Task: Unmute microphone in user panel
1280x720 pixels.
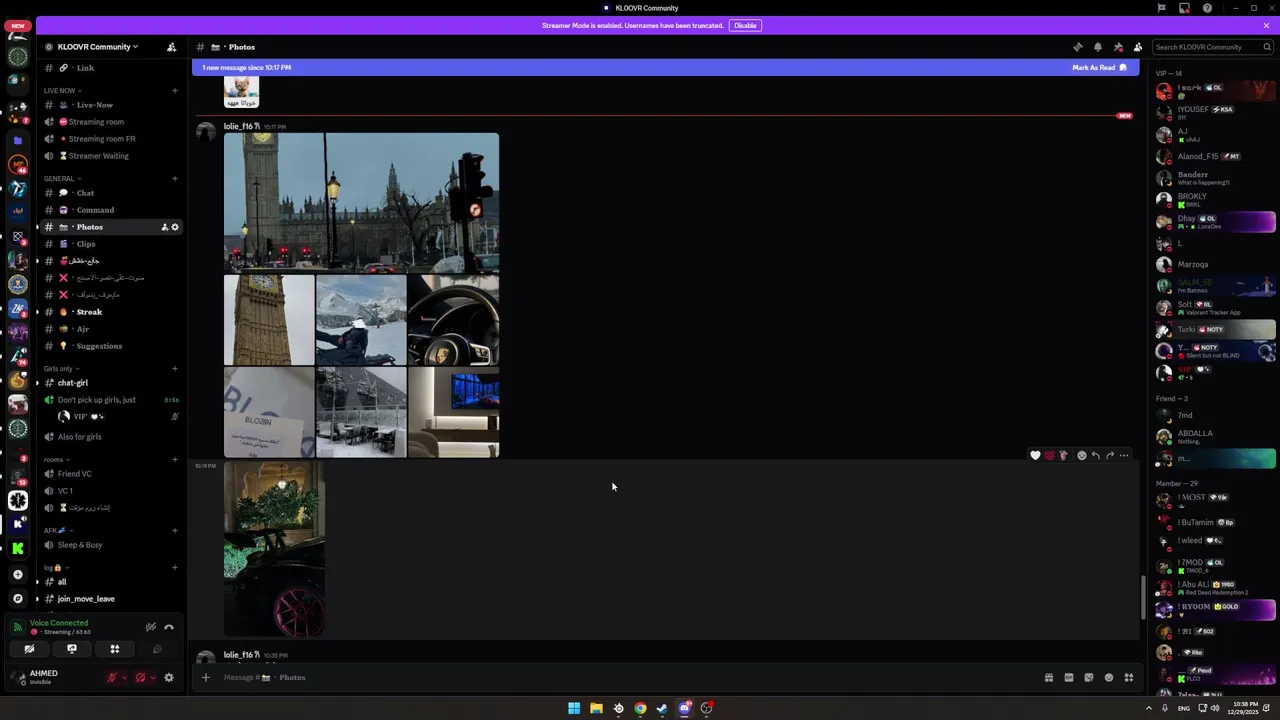Action: pyautogui.click(x=113, y=678)
